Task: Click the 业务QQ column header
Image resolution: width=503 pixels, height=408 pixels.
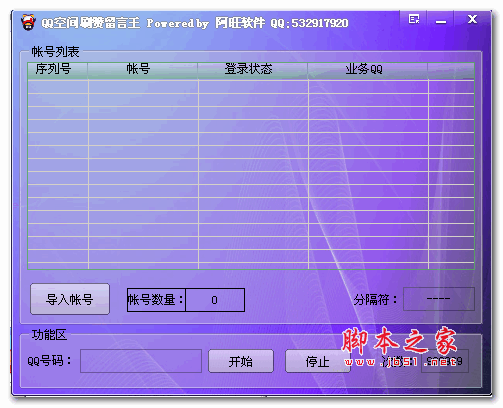Action: coord(368,70)
